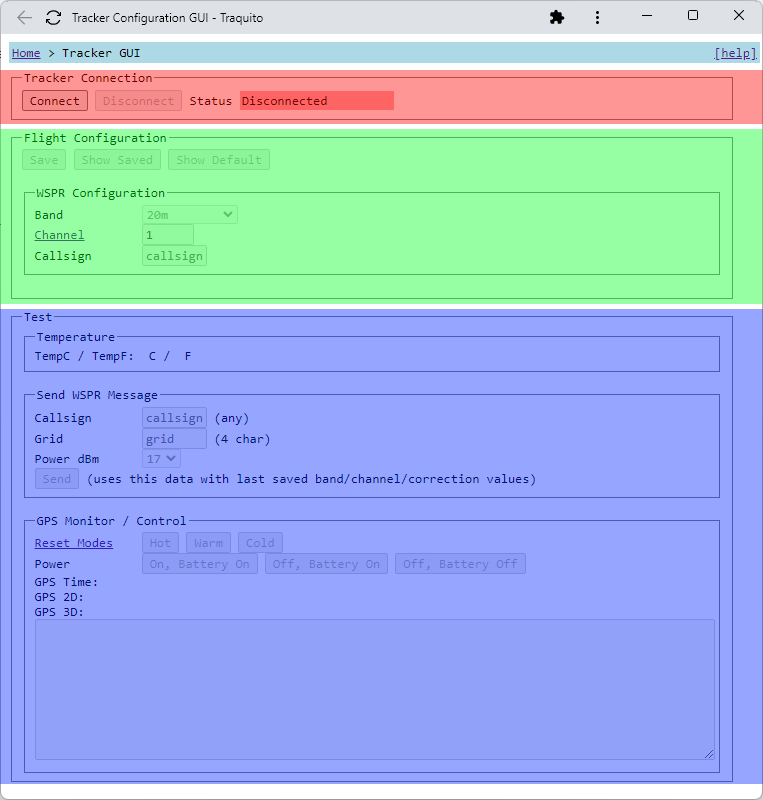The width and height of the screenshot is (763, 800).
Task: Open the extensions puzzle-piece icon
Action: point(557,18)
